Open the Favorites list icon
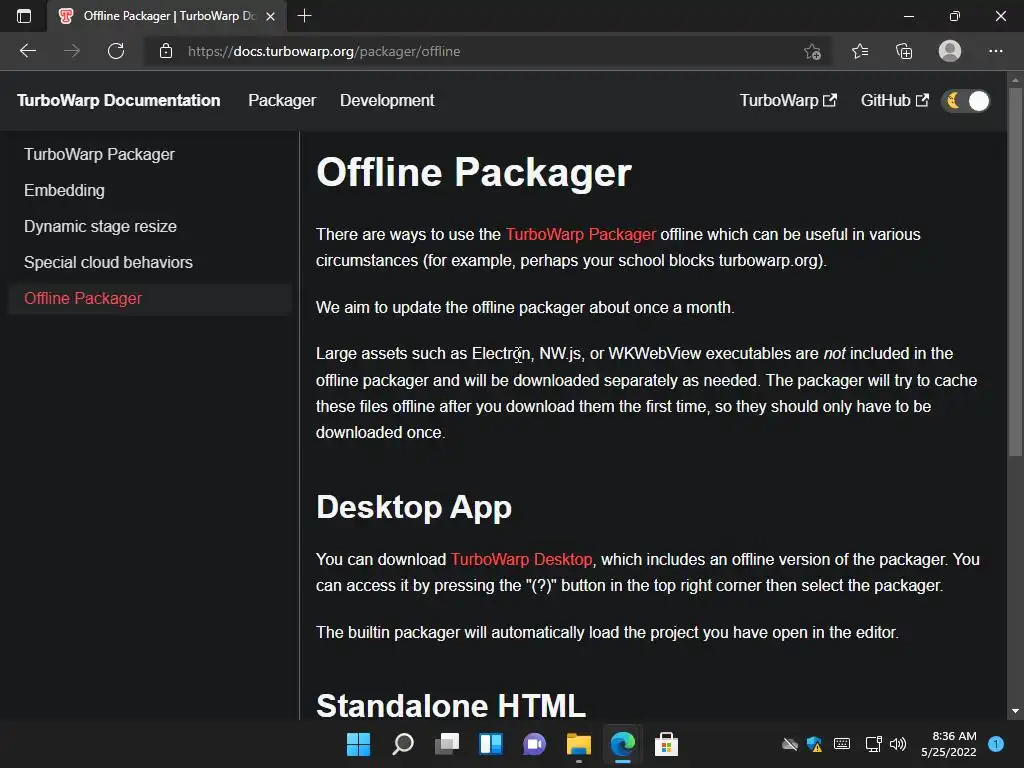1024x768 pixels. tap(859, 51)
